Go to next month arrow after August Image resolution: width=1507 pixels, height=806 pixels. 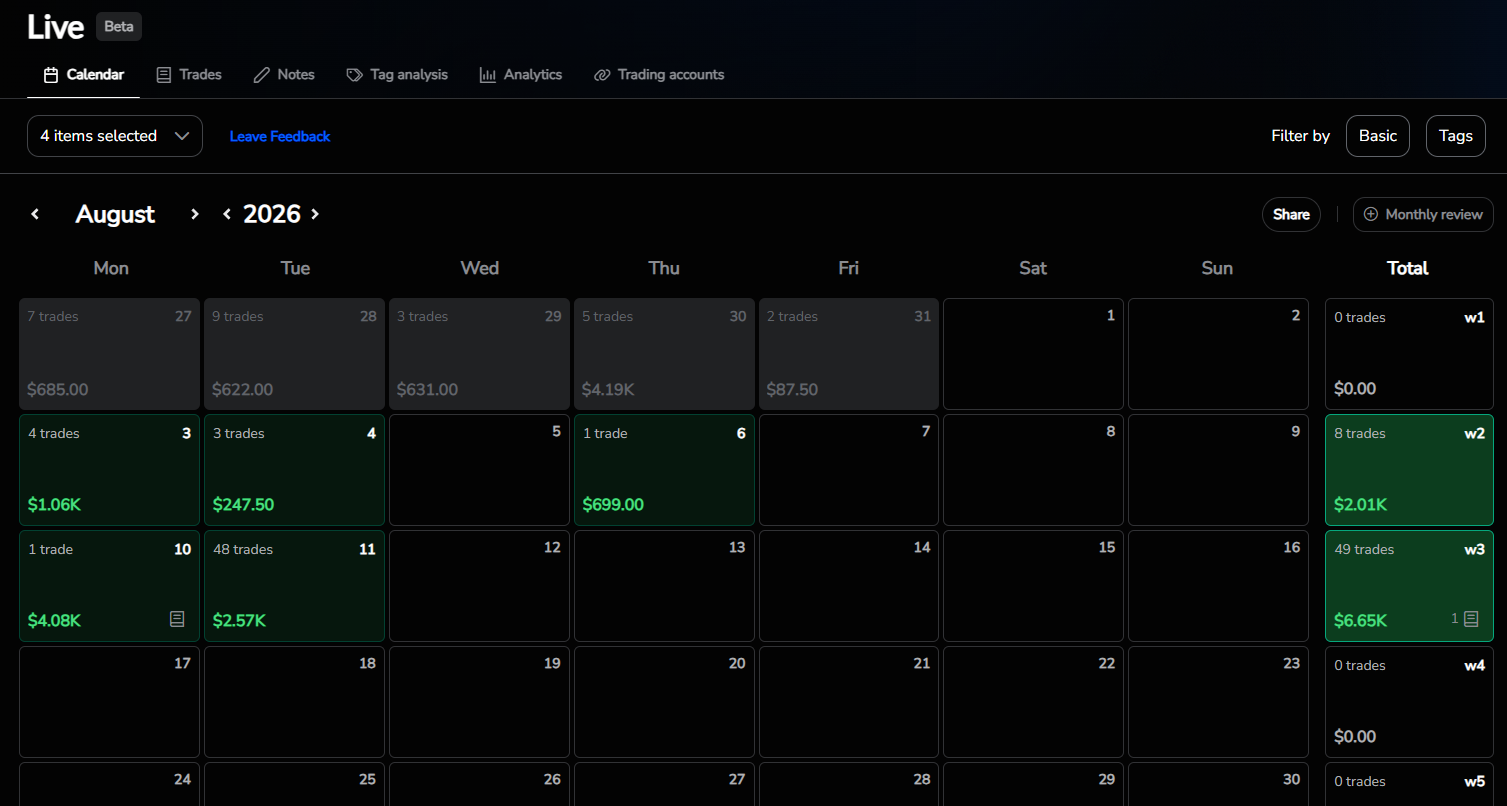[x=195, y=214]
